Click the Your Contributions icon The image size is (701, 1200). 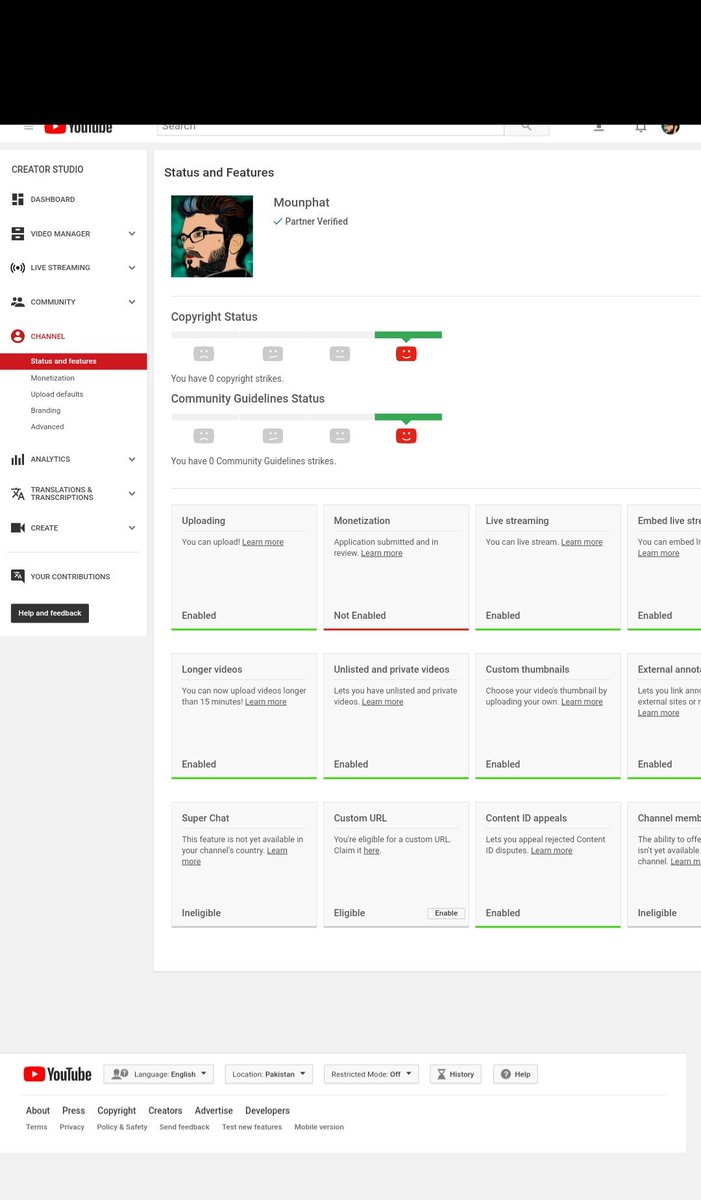click(x=17, y=576)
